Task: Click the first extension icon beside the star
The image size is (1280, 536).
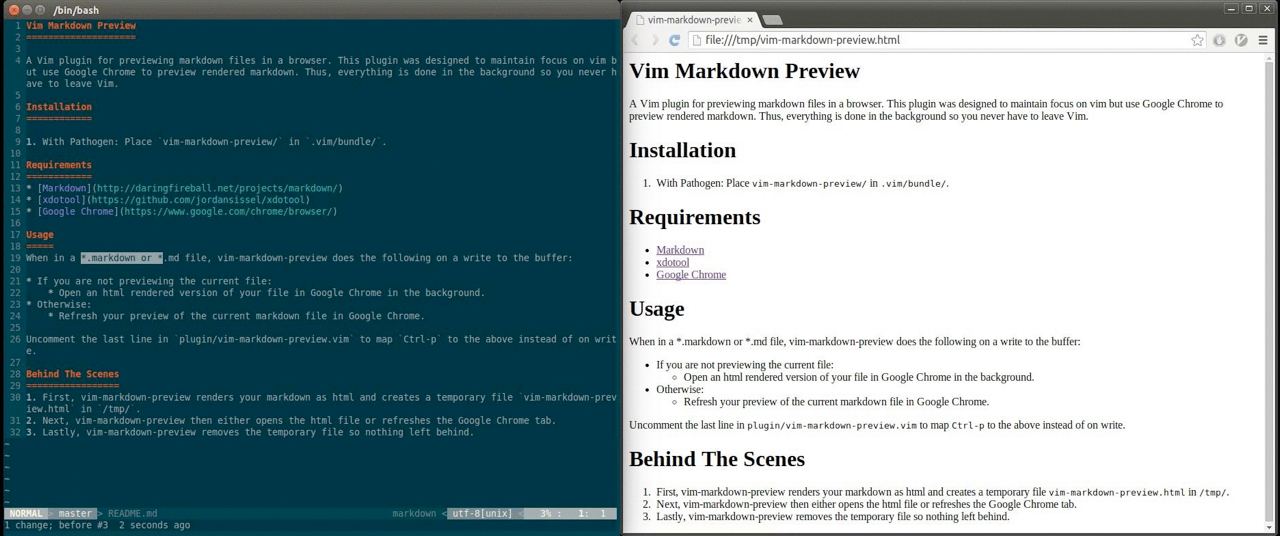Action: point(1219,40)
